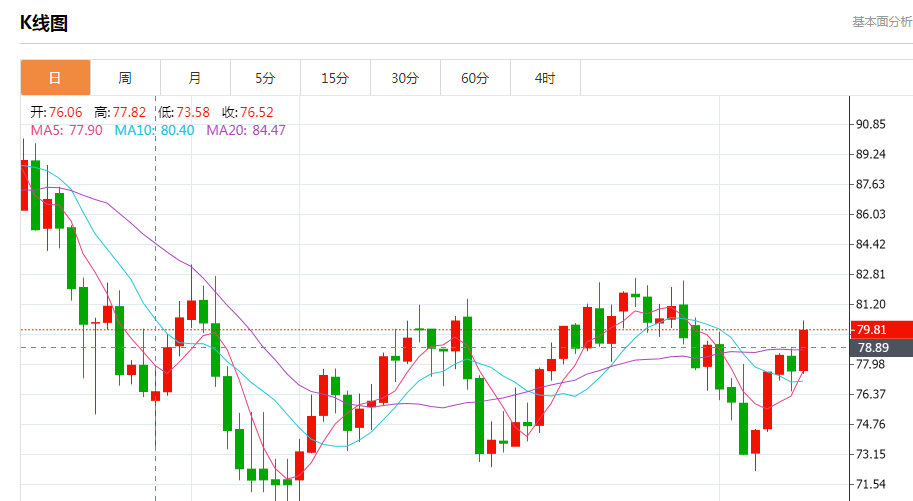Switch to the 周 weekly tab
Screen dimensions: 913x501
(125, 78)
